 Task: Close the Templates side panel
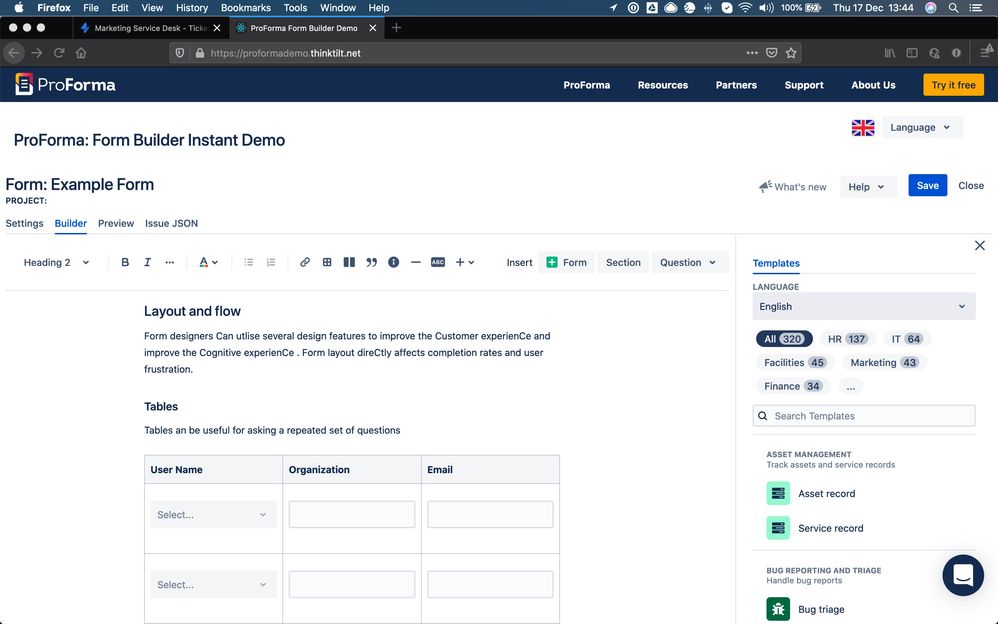click(980, 246)
